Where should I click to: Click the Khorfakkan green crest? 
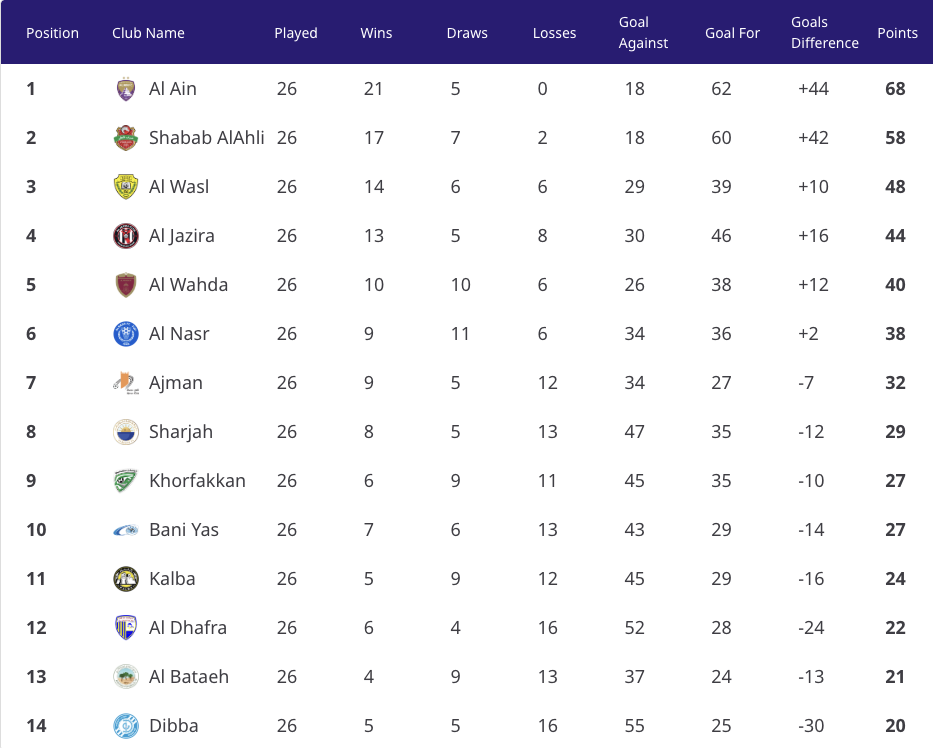tap(126, 481)
